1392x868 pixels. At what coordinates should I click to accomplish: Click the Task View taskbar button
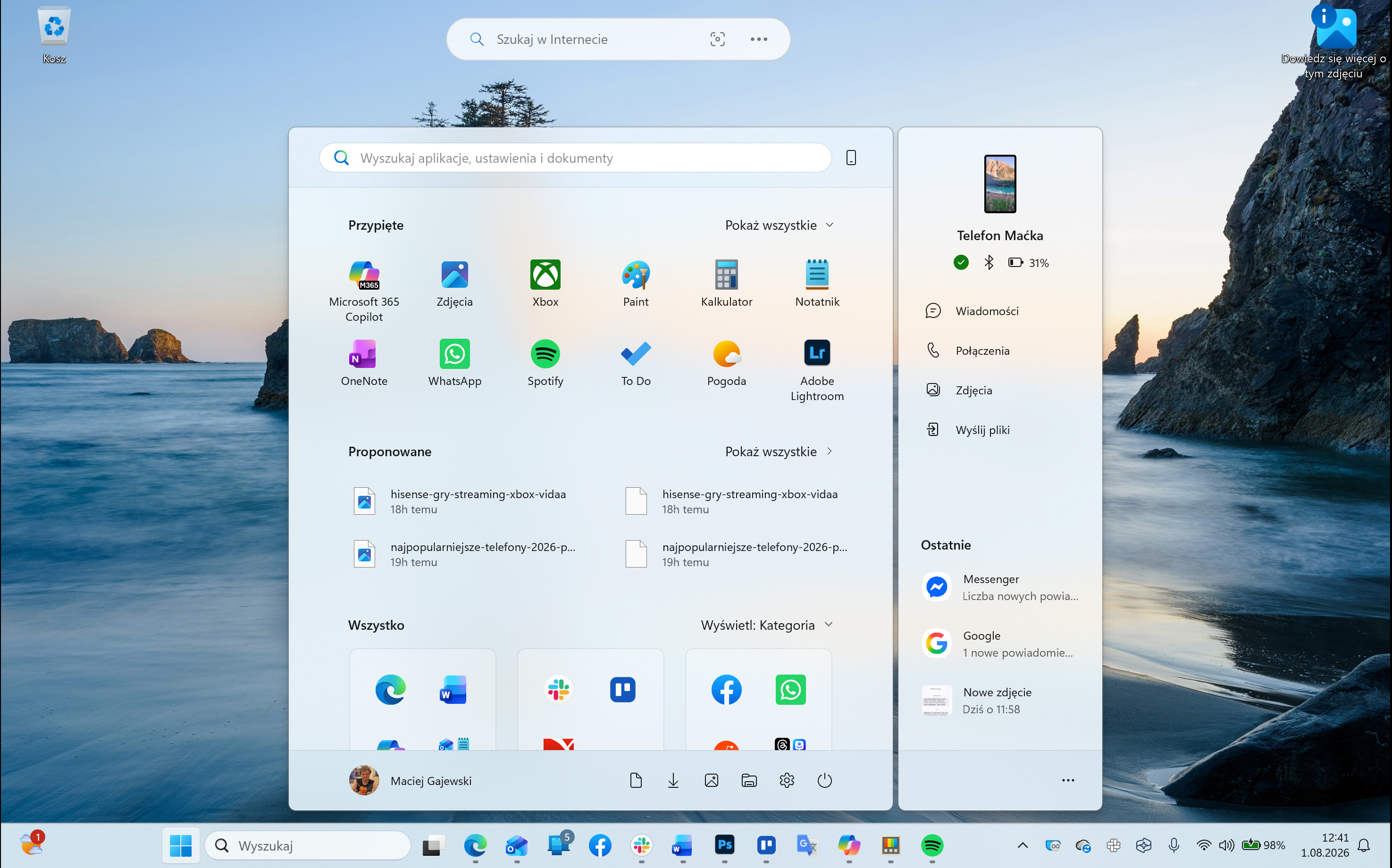coord(434,845)
